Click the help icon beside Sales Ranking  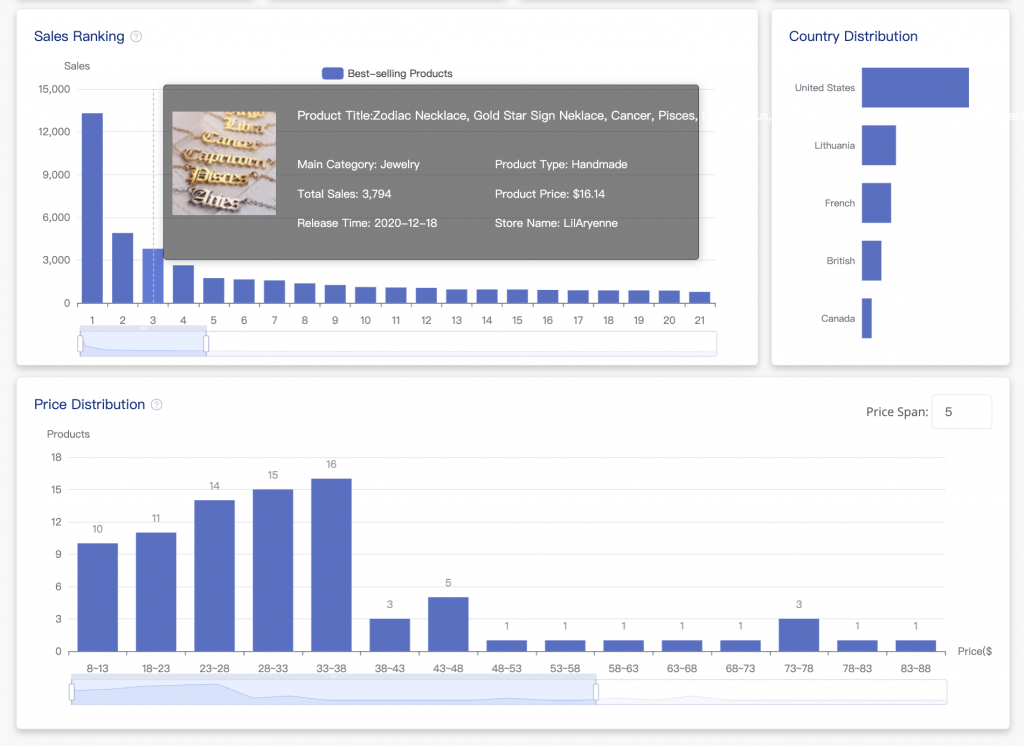coord(136,37)
